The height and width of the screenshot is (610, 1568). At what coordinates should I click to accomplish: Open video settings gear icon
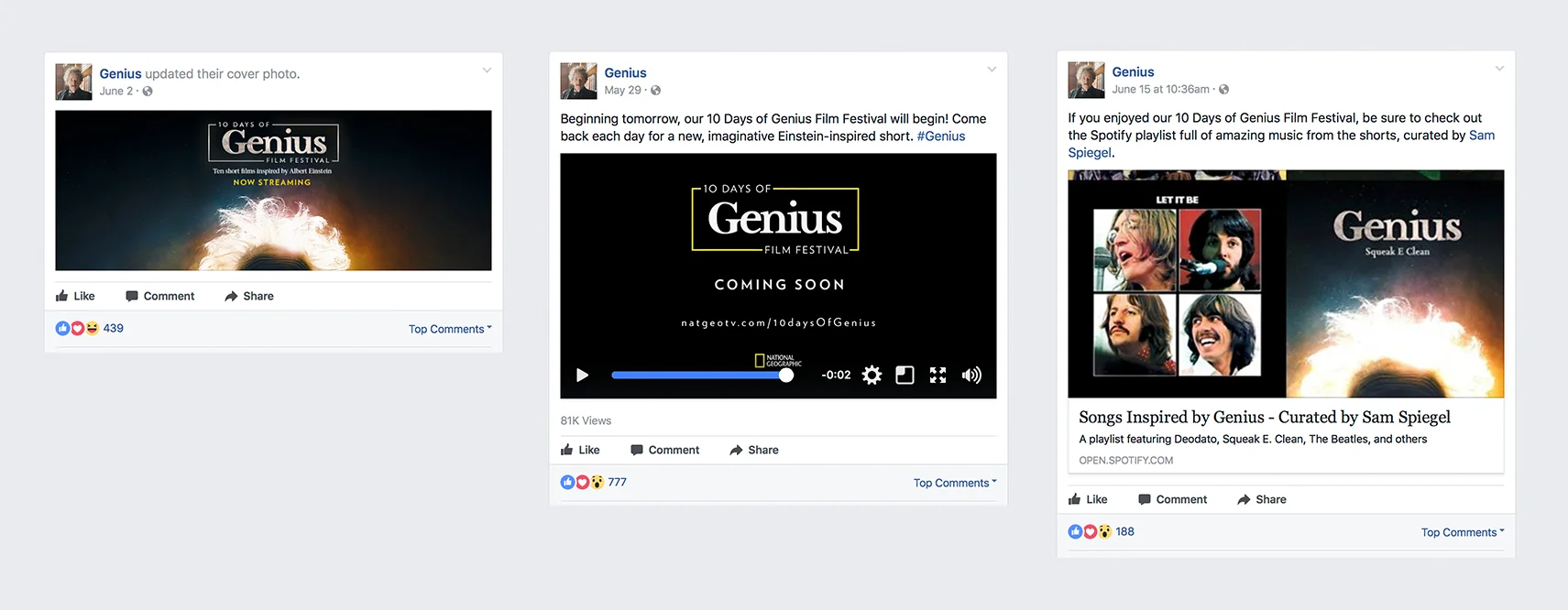[872, 375]
